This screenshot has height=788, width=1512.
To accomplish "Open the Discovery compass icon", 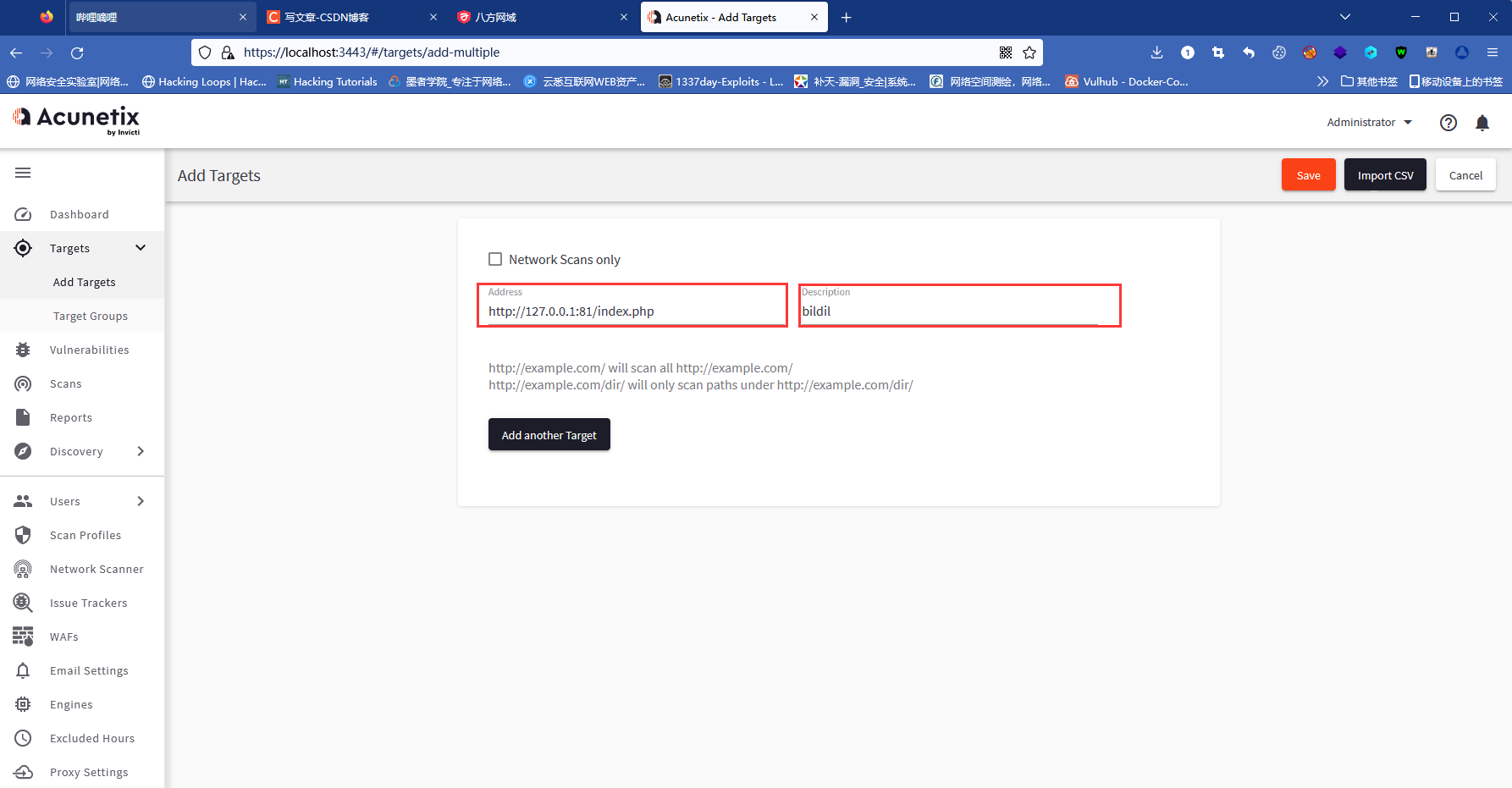I will [23, 451].
